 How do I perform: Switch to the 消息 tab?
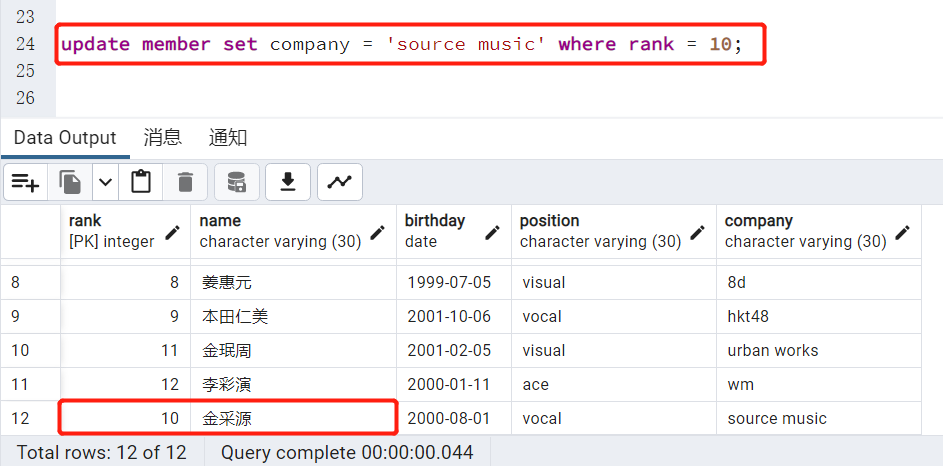coord(162,138)
